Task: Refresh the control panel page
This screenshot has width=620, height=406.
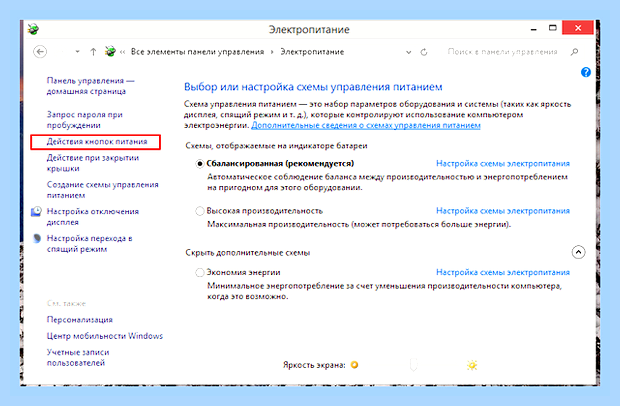Action: (x=424, y=52)
